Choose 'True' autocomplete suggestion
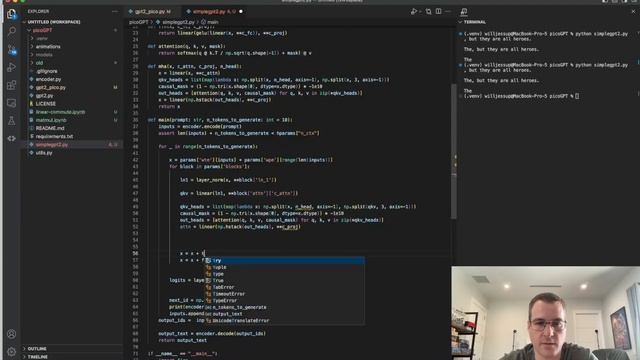Image resolution: width=640 pixels, height=360 pixels. (284, 280)
